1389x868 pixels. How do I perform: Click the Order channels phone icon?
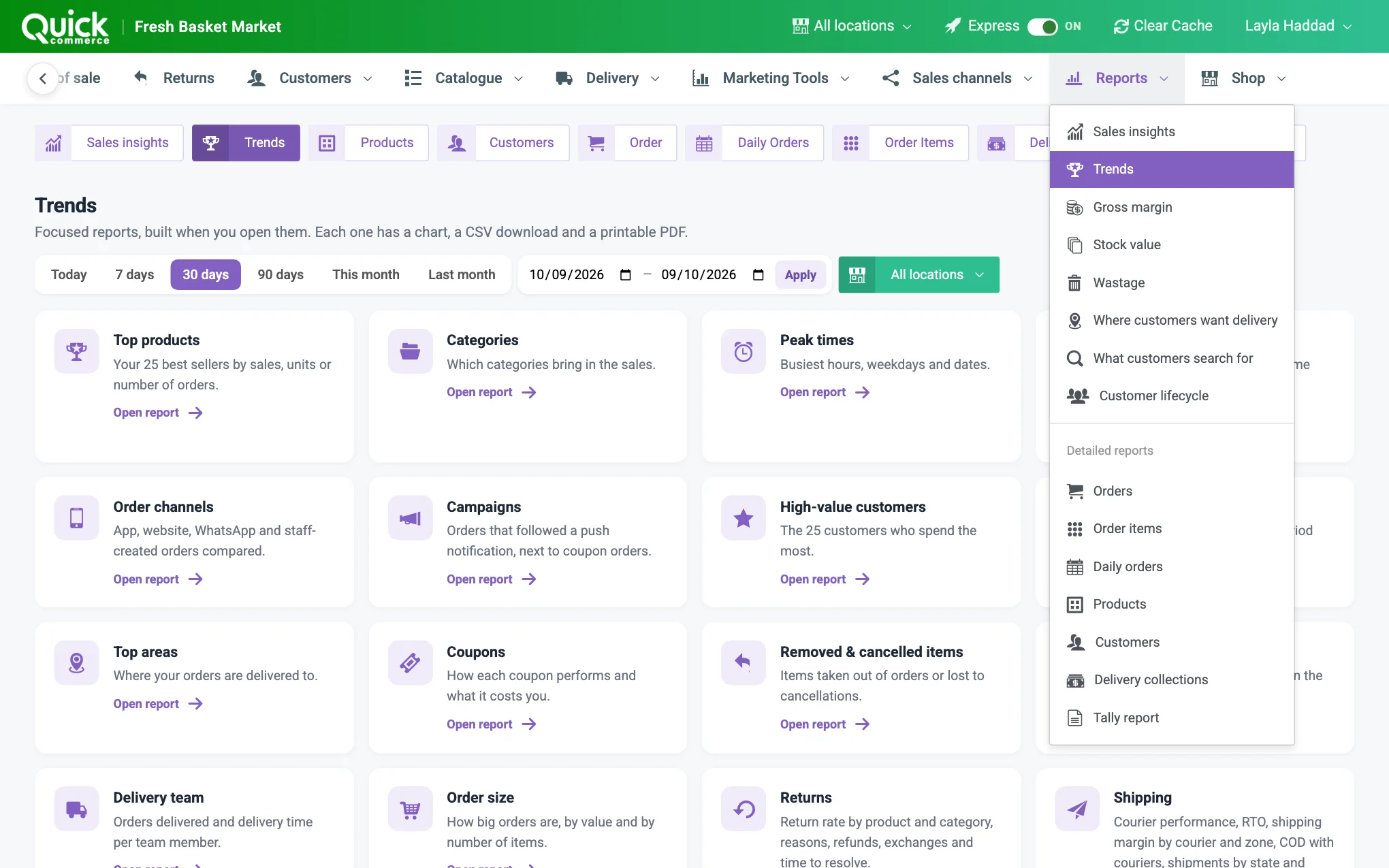pyautogui.click(x=76, y=519)
